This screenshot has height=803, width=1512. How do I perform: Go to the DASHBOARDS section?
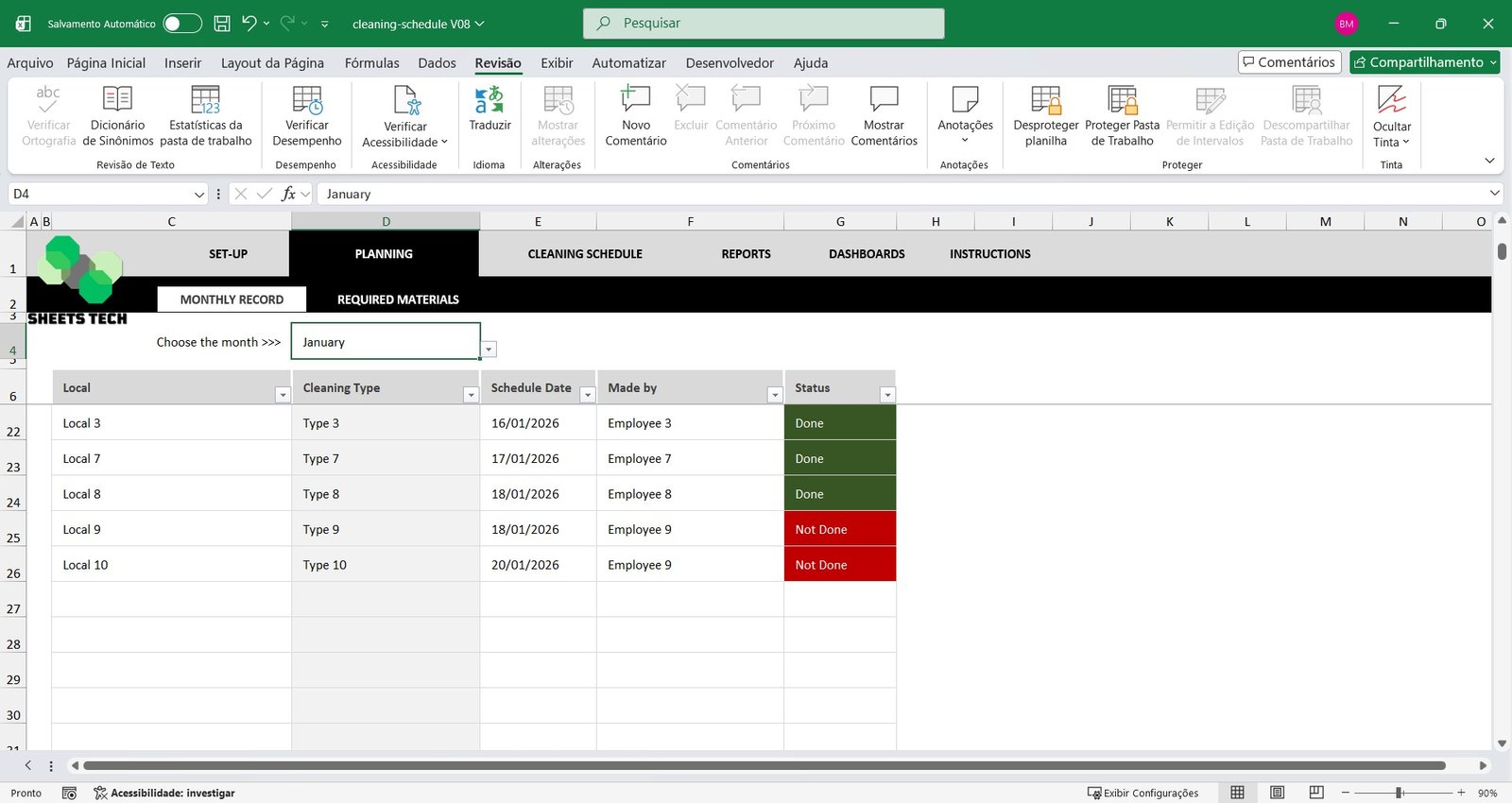[867, 254]
